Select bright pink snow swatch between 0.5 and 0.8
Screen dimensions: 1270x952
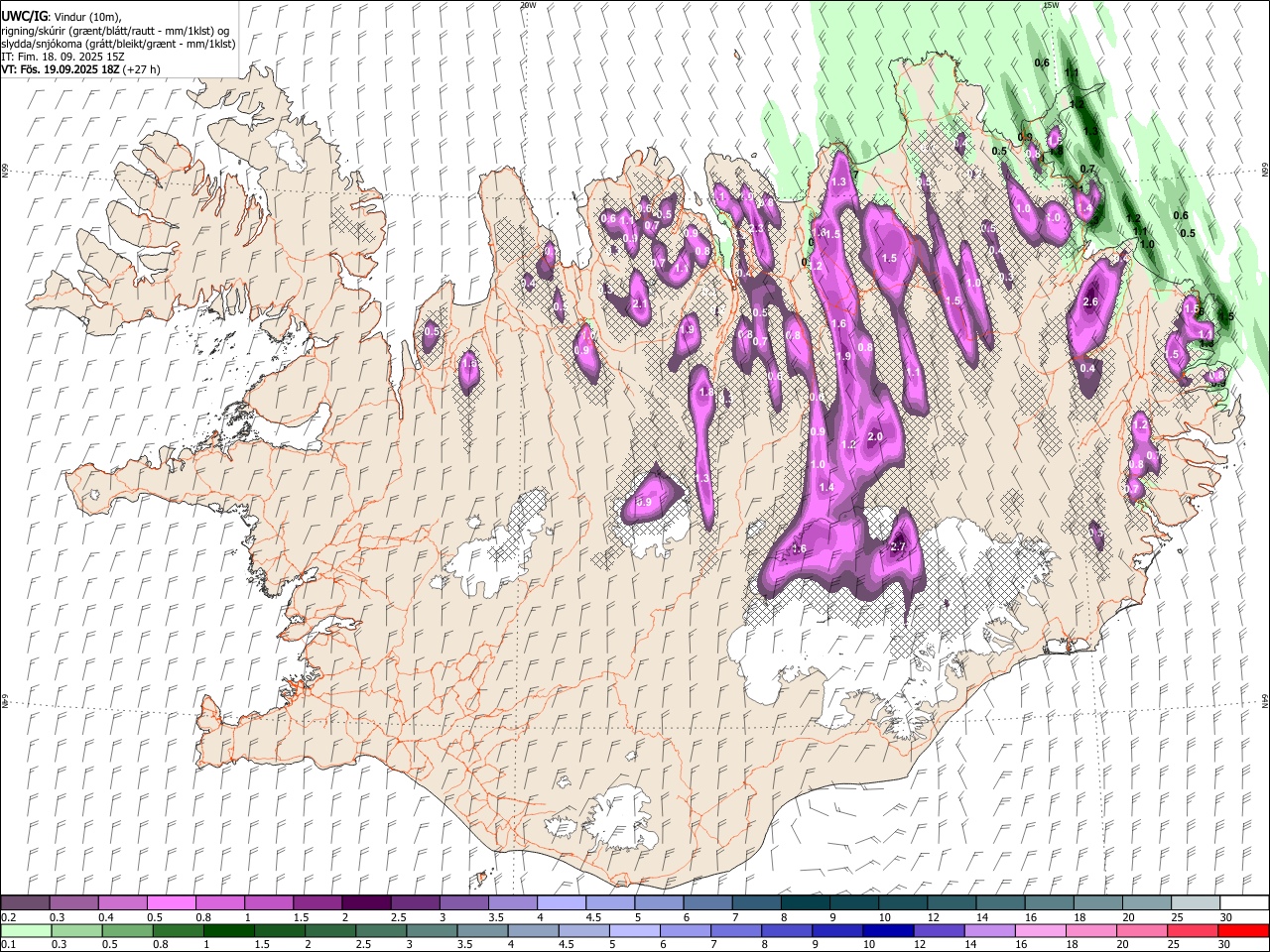tap(172, 903)
